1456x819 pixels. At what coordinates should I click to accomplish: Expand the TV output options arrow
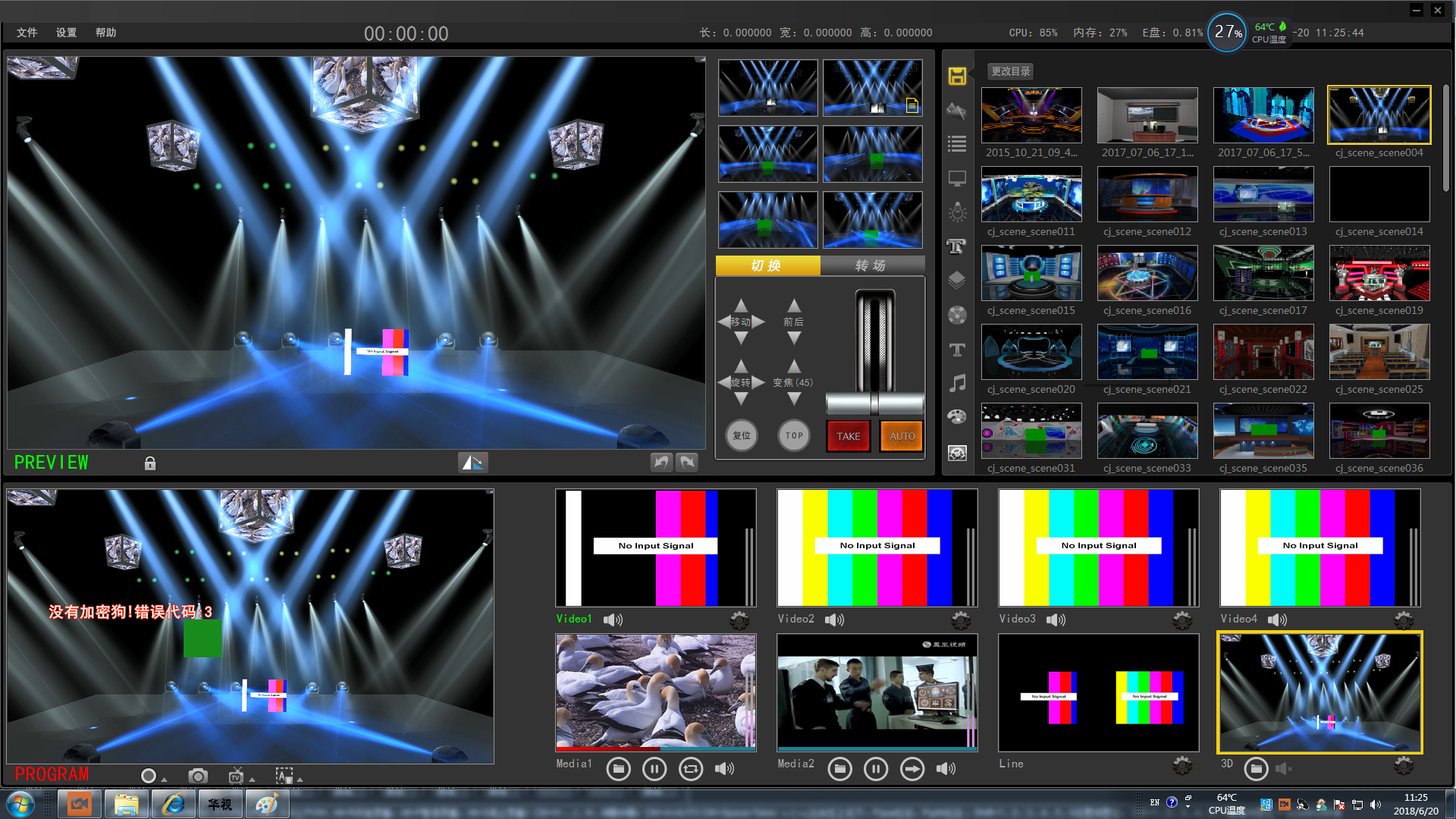(252, 780)
